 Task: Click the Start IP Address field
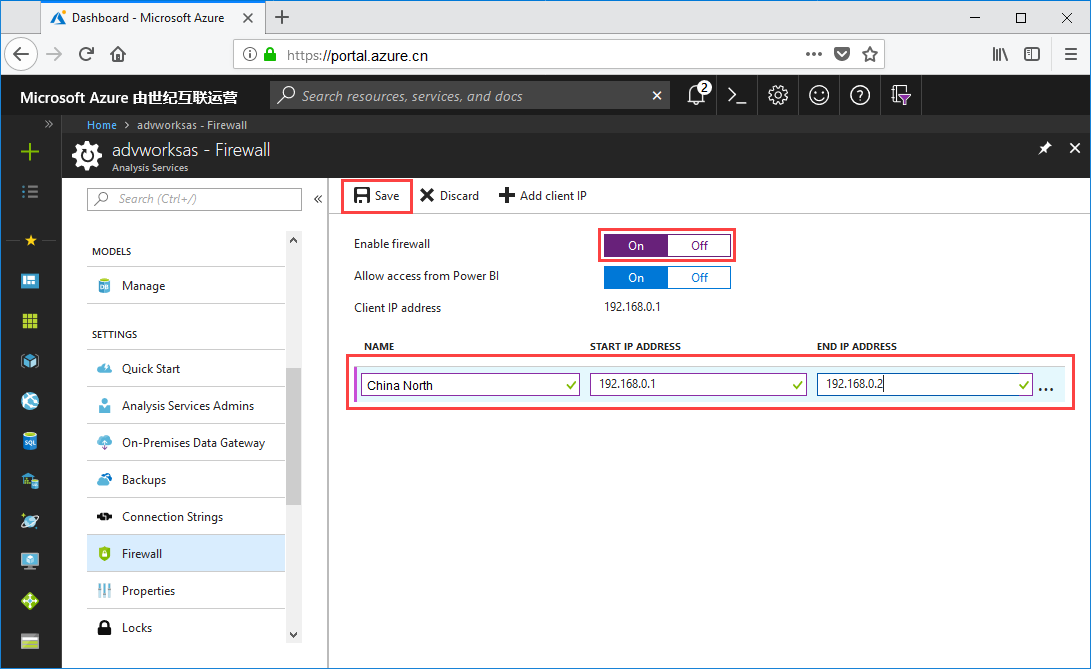tap(698, 384)
